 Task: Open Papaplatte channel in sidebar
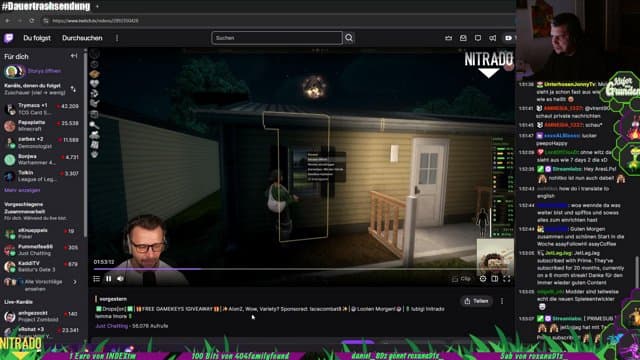[x=42, y=125]
